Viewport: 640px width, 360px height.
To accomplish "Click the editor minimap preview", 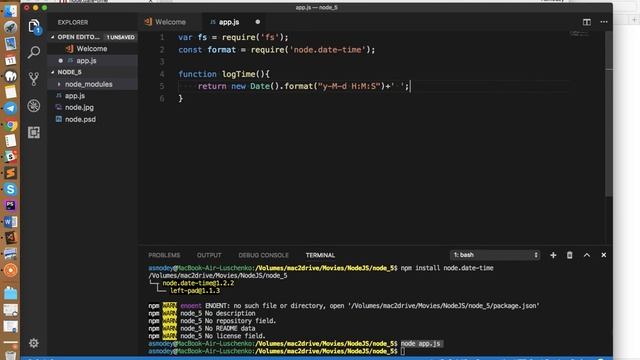I will click(580, 34).
